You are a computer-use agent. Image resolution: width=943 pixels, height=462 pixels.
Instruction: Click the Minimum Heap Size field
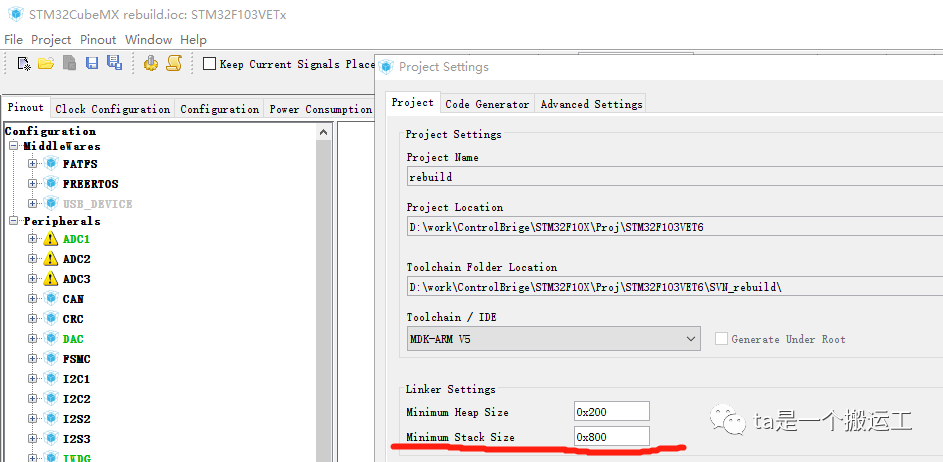click(612, 411)
